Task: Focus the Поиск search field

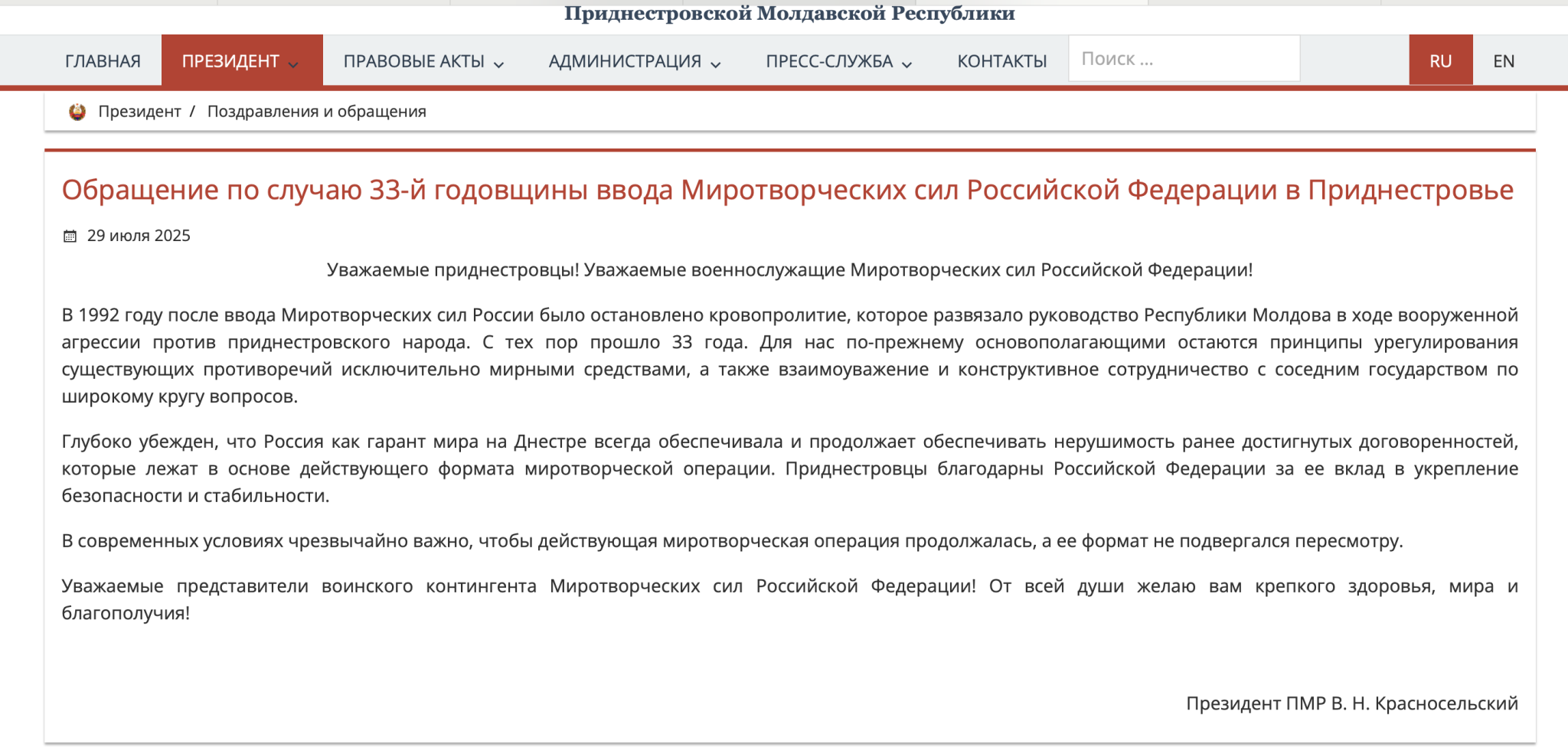Action: (1184, 59)
